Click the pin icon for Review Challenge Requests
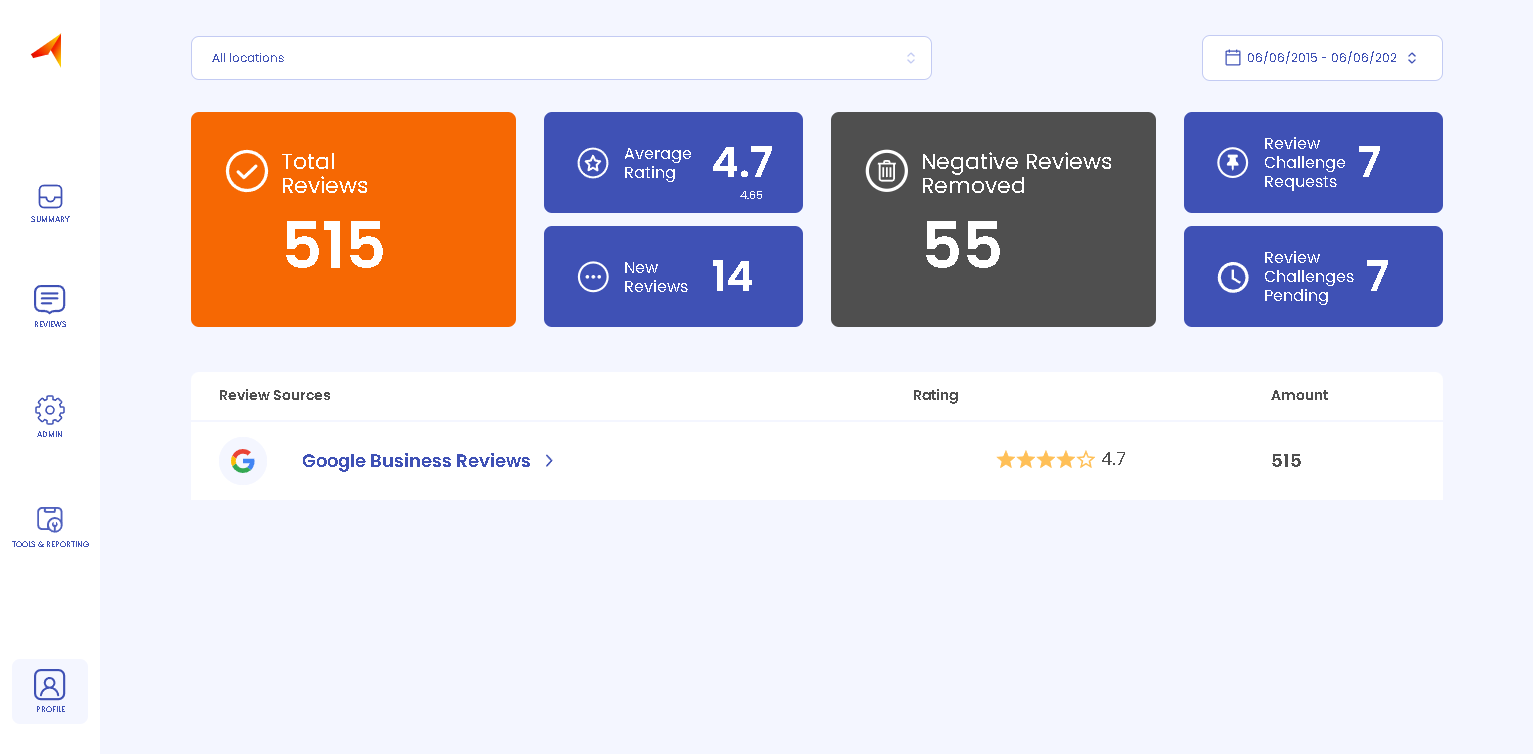Image resolution: width=1533 pixels, height=754 pixels. pyautogui.click(x=1232, y=163)
